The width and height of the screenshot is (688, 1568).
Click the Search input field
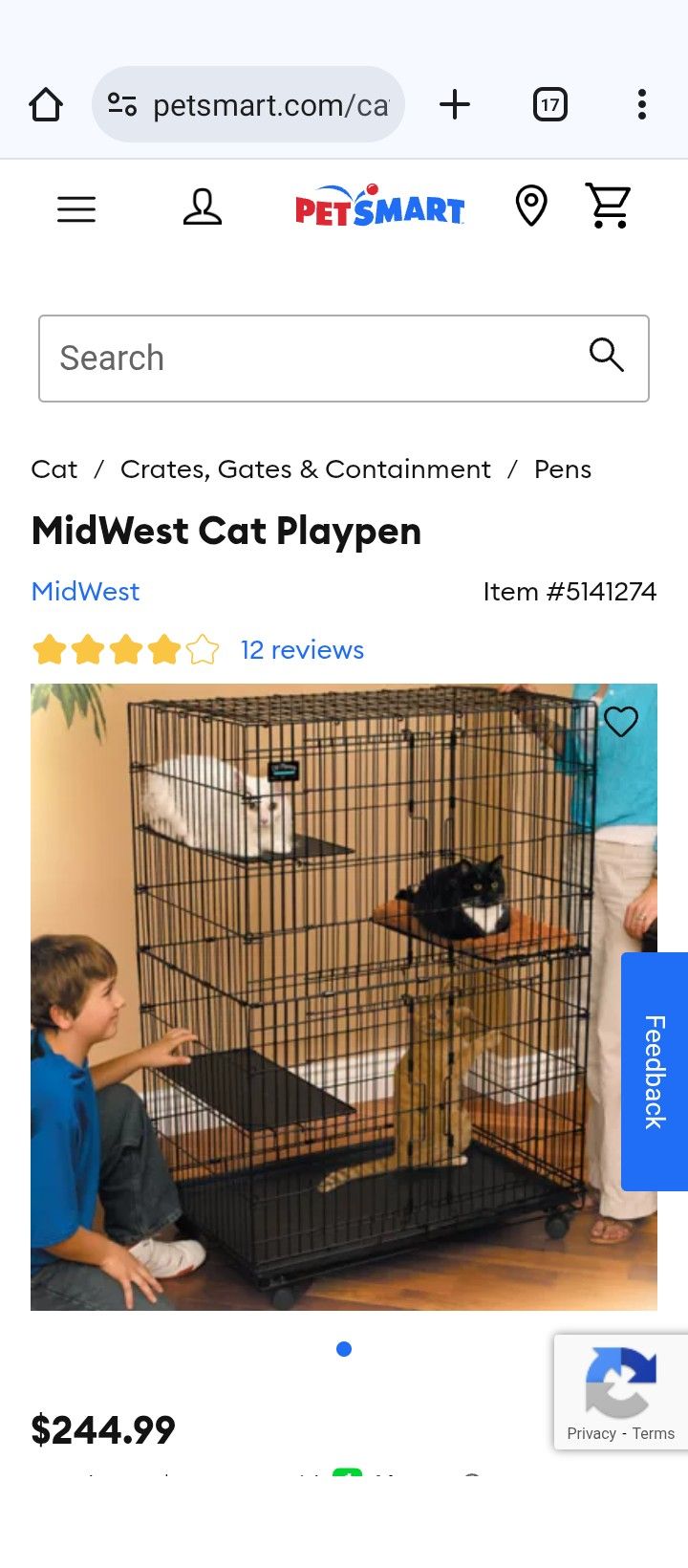point(344,359)
